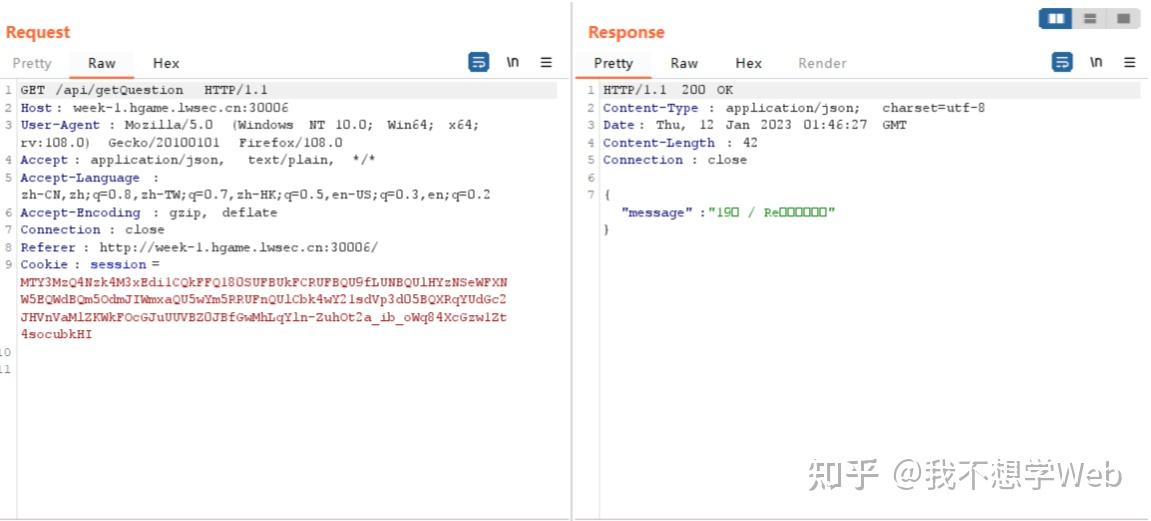Click the Referer header line
This screenshot has width=1151, height=521.
pos(199,247)
